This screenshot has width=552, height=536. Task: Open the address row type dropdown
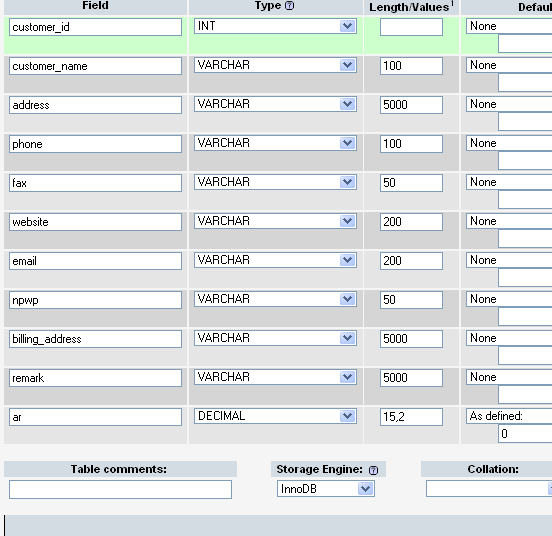[x=275, y=104]
